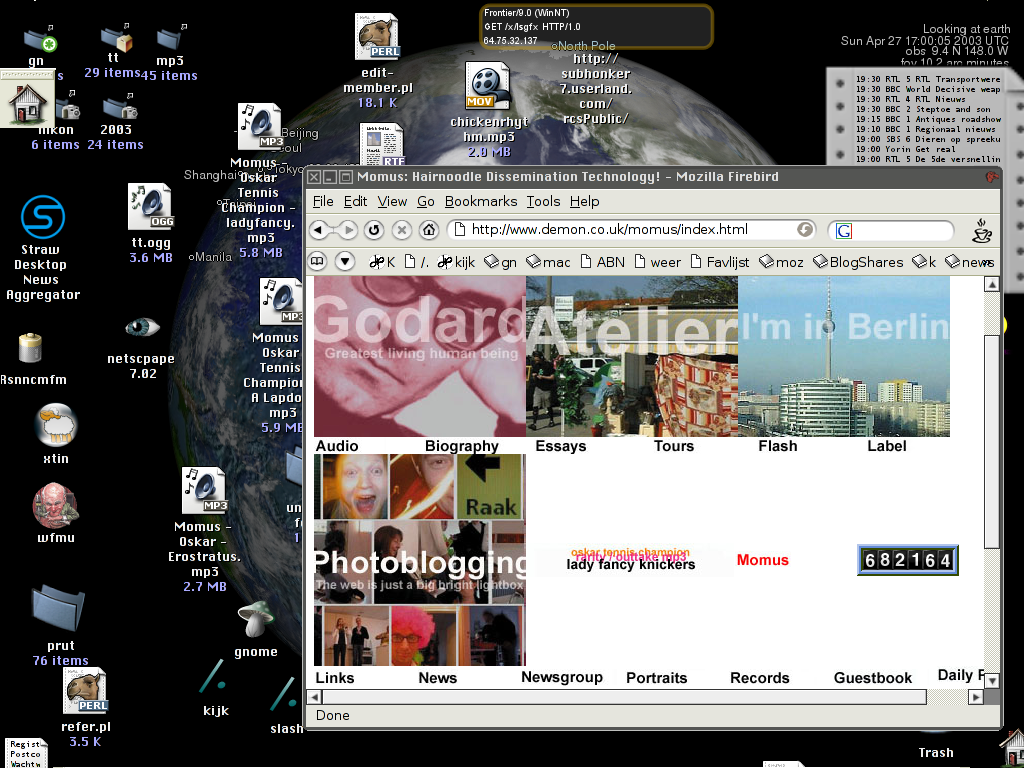Launch the netscape 7.02 eye icon
The image size is (1024, 768).
click(142, 327)
